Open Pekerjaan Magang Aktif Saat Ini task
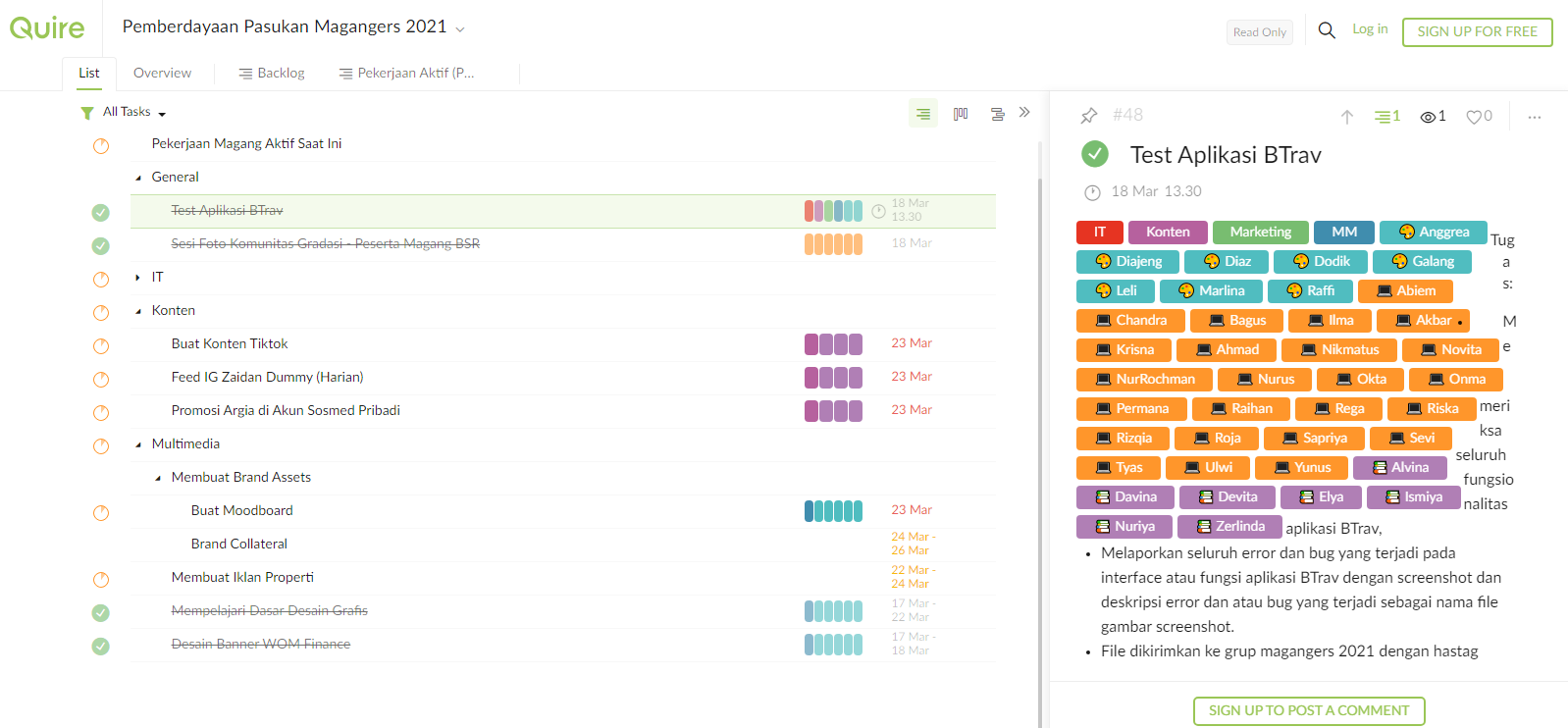 pyautogui.click(x=247, y=144)
